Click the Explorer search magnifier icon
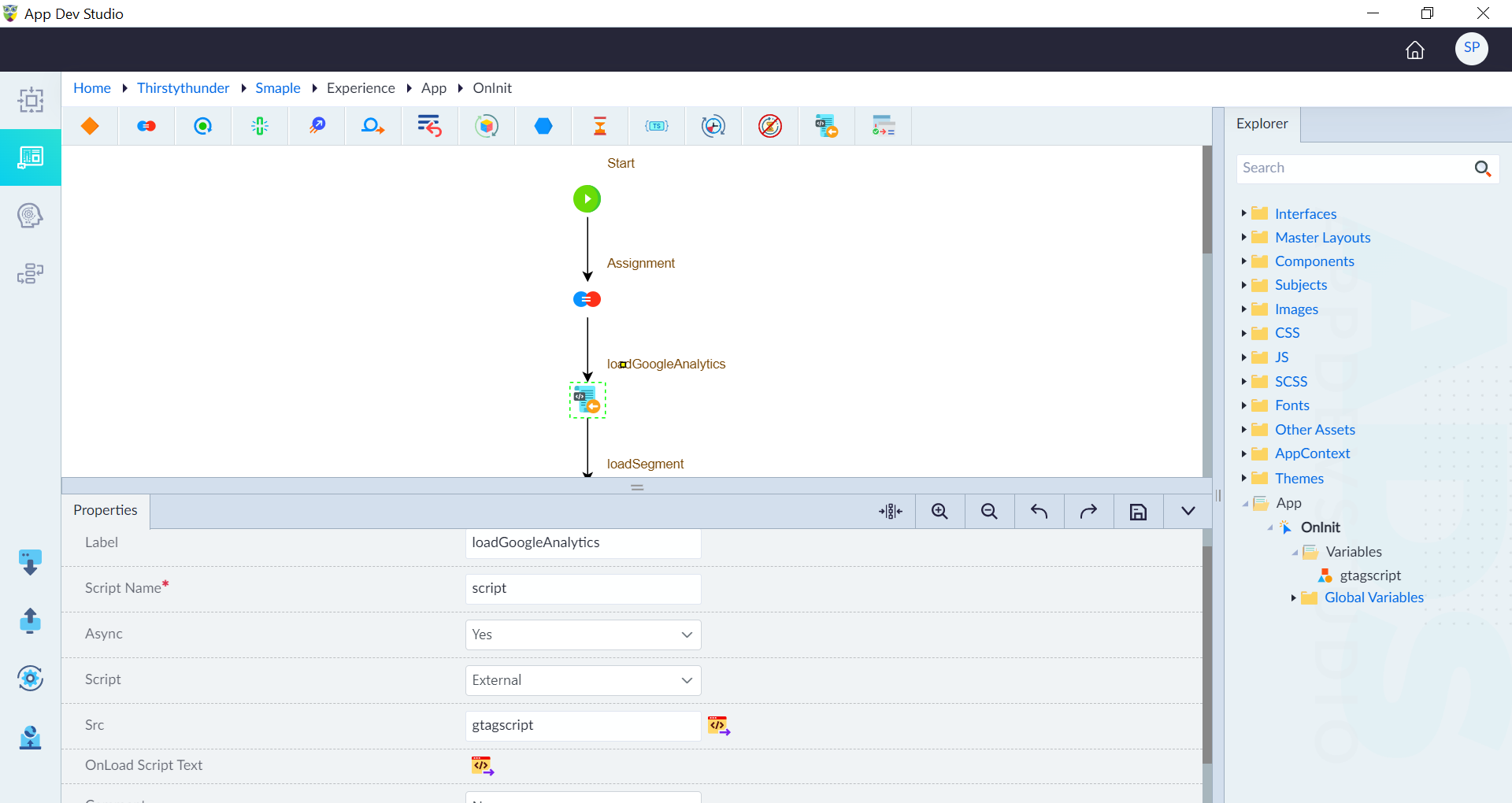Viewport: 1512px width, 803px height. (1483, 168)
